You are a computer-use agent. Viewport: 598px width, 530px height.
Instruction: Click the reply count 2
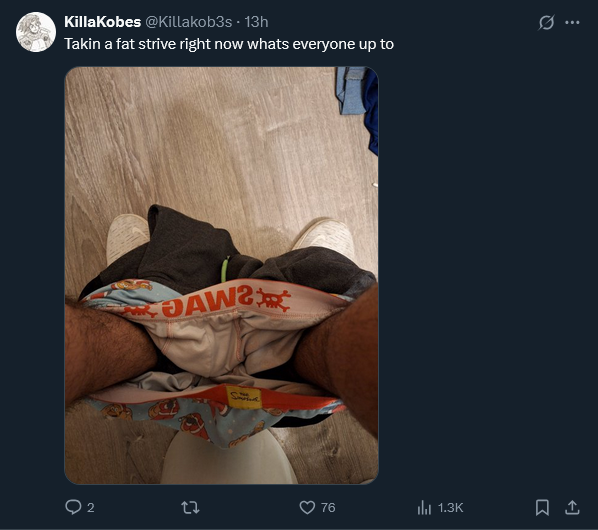click(90, 508)
